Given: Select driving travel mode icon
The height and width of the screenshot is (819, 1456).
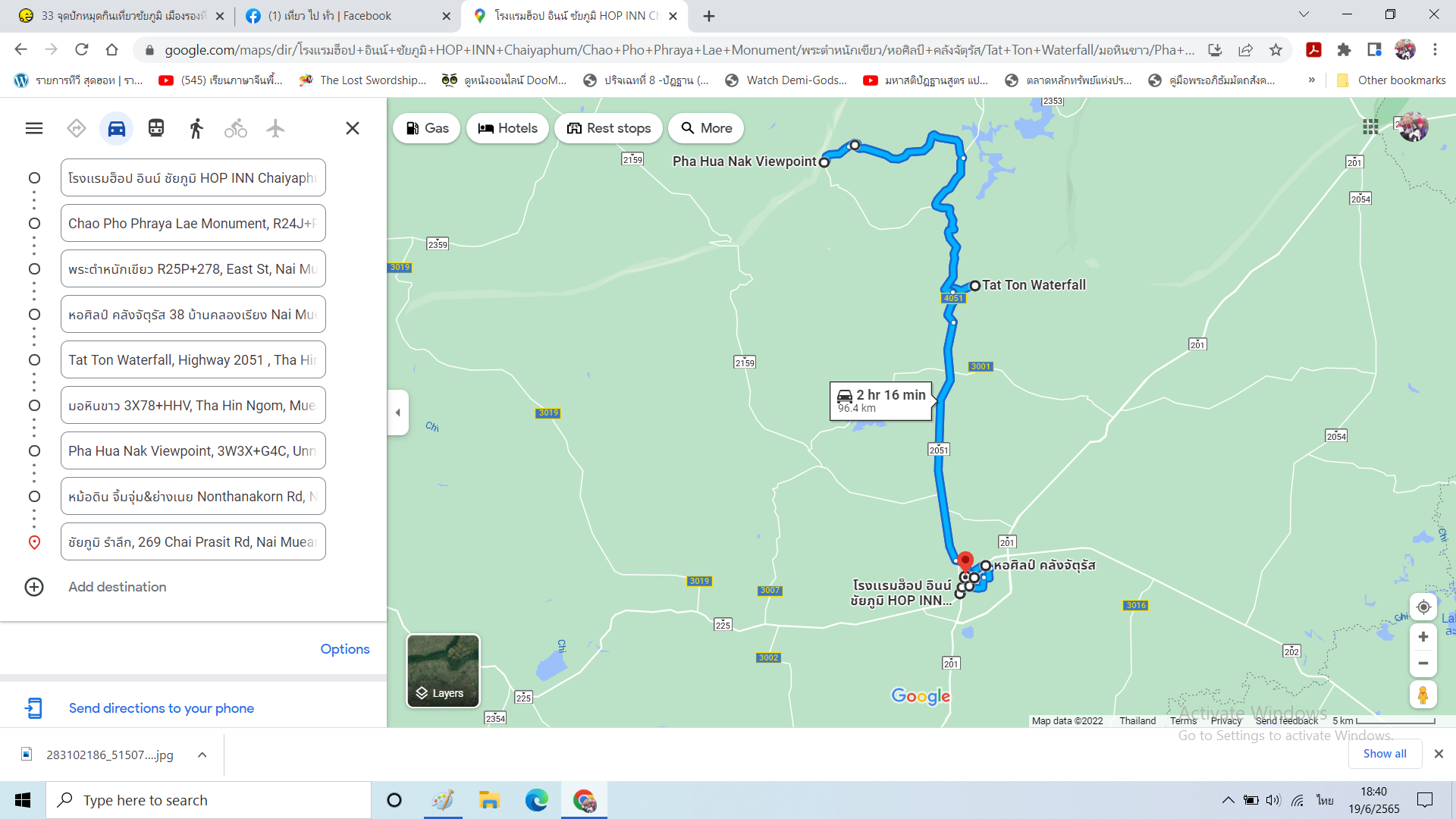Looking at the screenshot, I should [116, 128].
